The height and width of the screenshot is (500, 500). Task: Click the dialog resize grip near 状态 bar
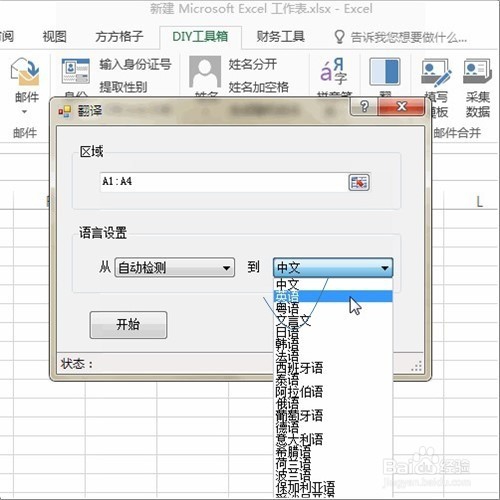tap(417, 366)
